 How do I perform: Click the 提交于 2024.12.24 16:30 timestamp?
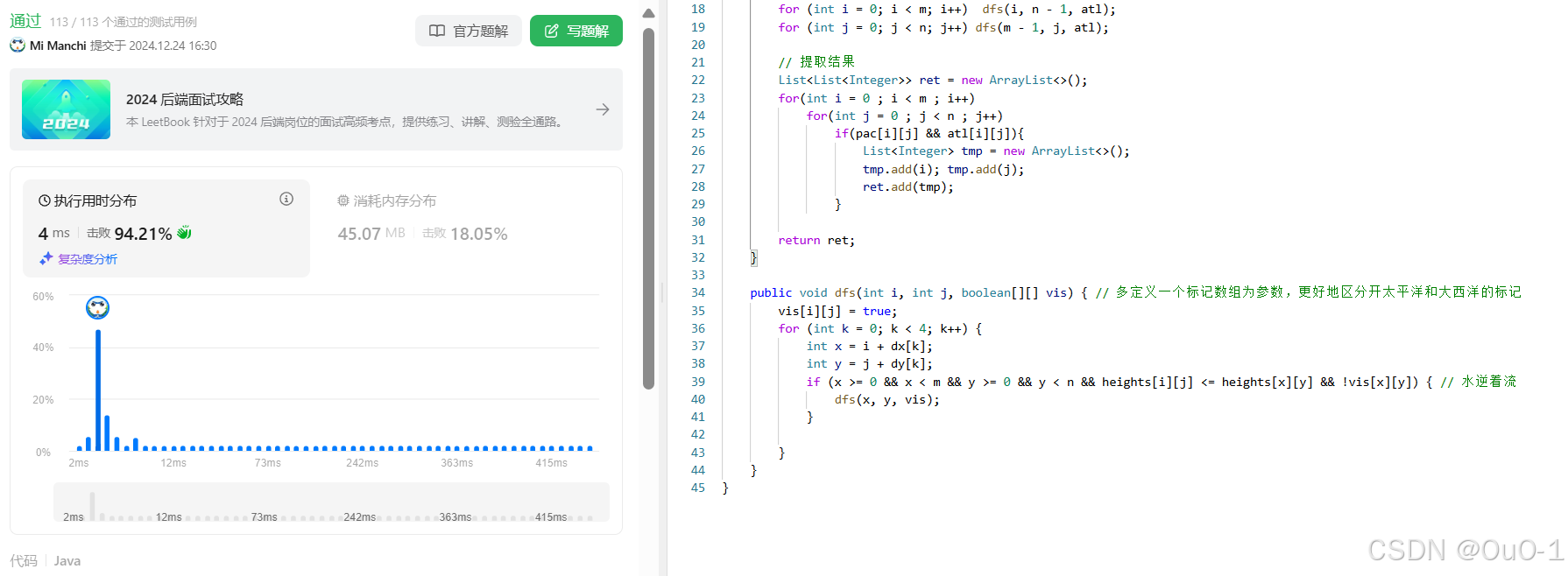tap(153, 46)
